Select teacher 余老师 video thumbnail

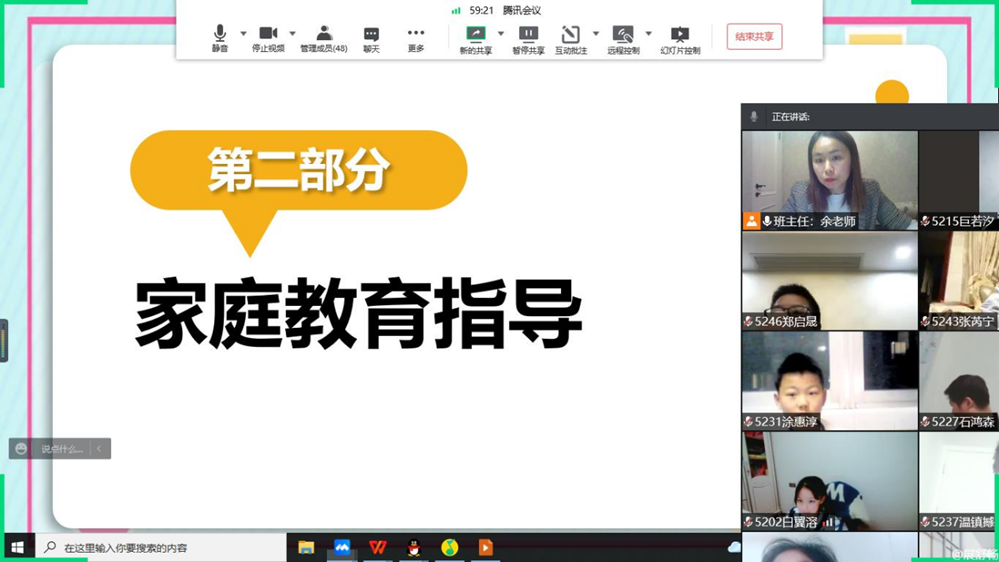tap(830, 180)
